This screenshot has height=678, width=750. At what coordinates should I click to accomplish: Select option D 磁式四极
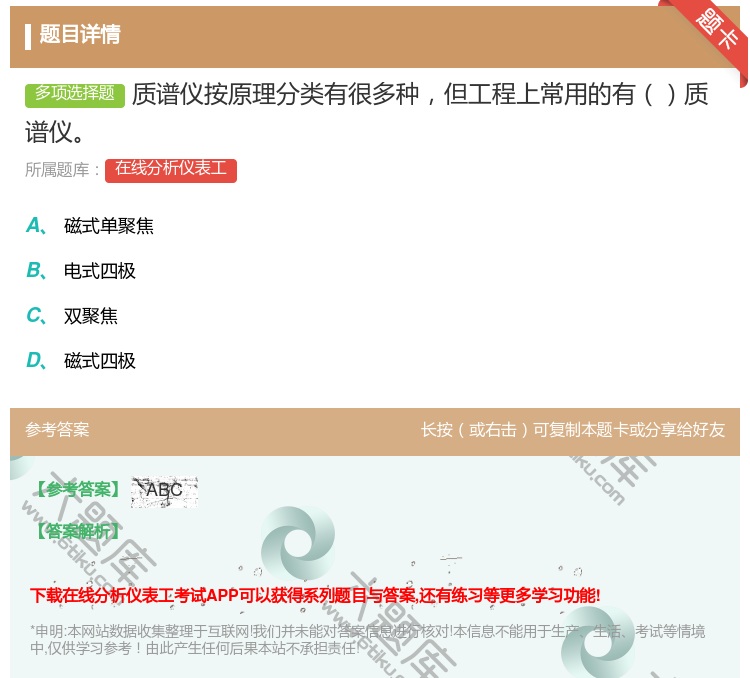point(81,361)
